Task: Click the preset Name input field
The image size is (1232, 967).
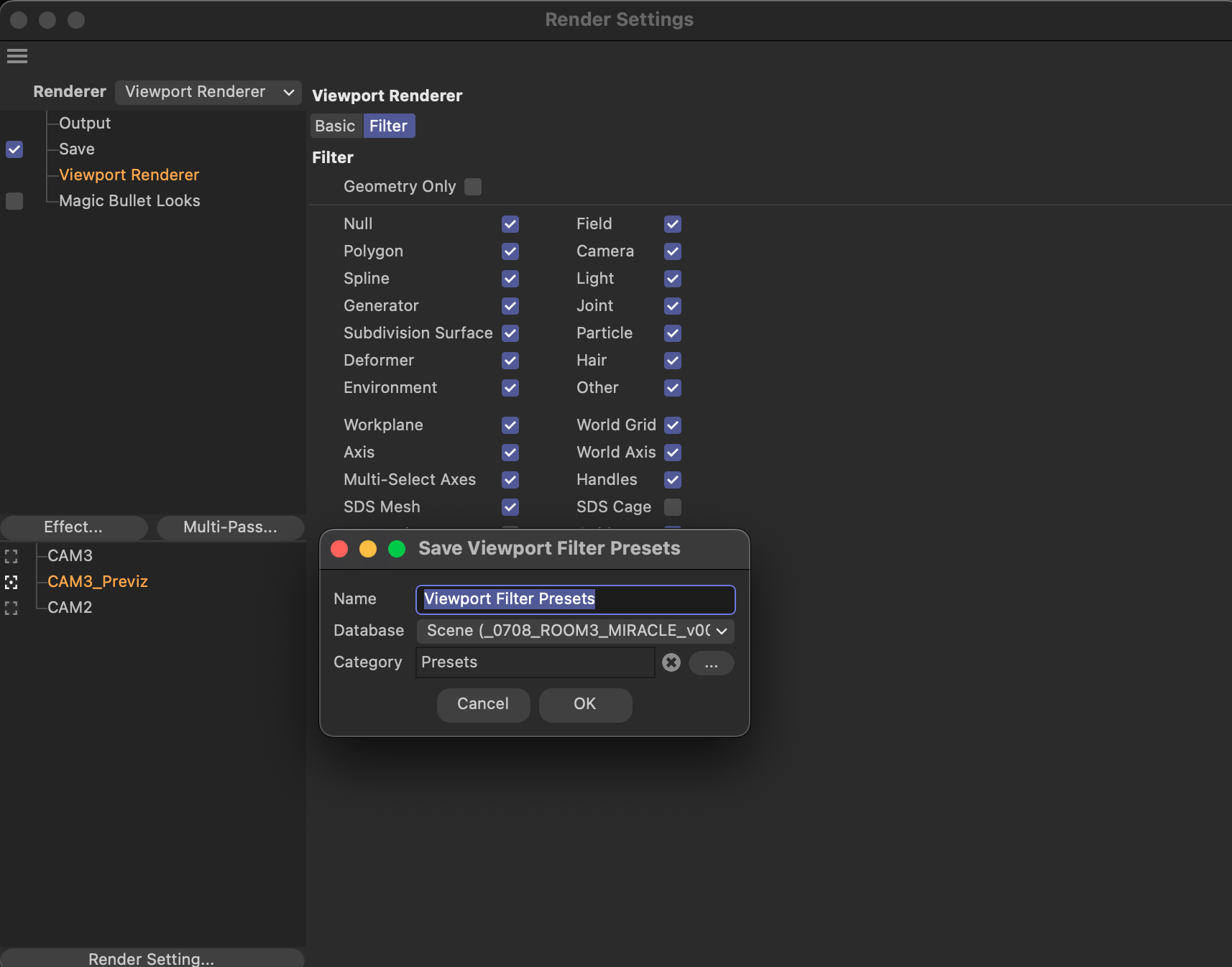Action: (x=576, y=600)
